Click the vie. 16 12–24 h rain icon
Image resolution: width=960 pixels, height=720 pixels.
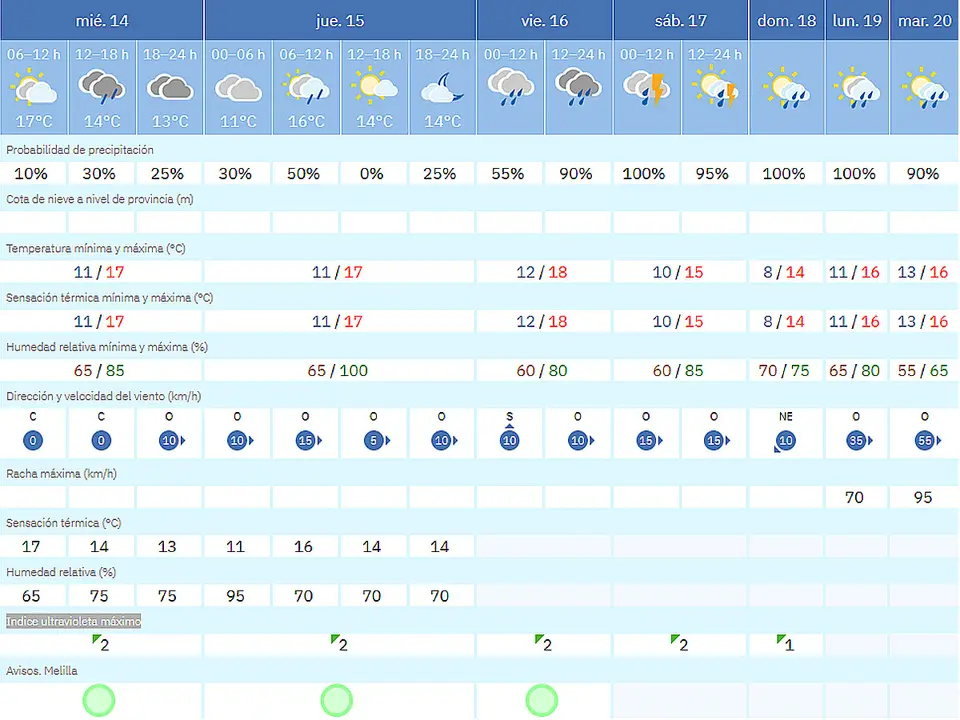point(579,88)
